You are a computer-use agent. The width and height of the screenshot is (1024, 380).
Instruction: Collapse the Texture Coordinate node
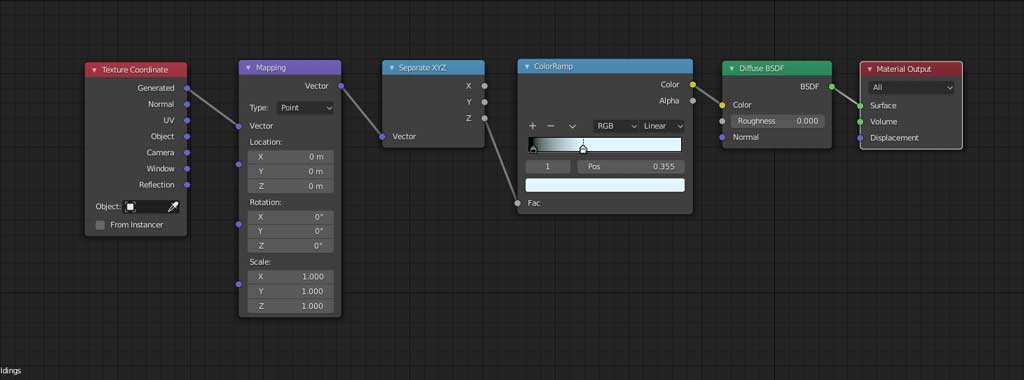pyautogui.click(x=95, y=70)
